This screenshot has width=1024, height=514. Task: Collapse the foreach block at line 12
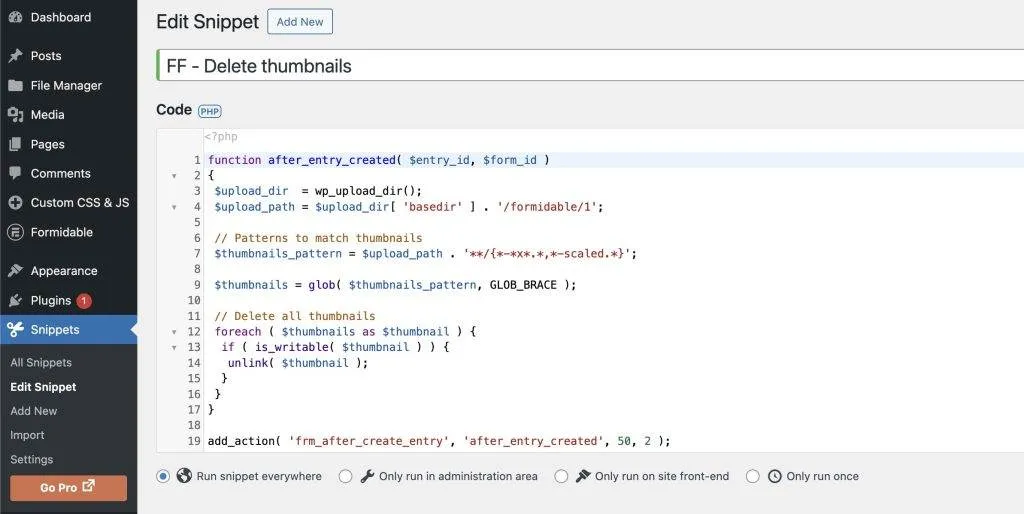tap(174, 332)
